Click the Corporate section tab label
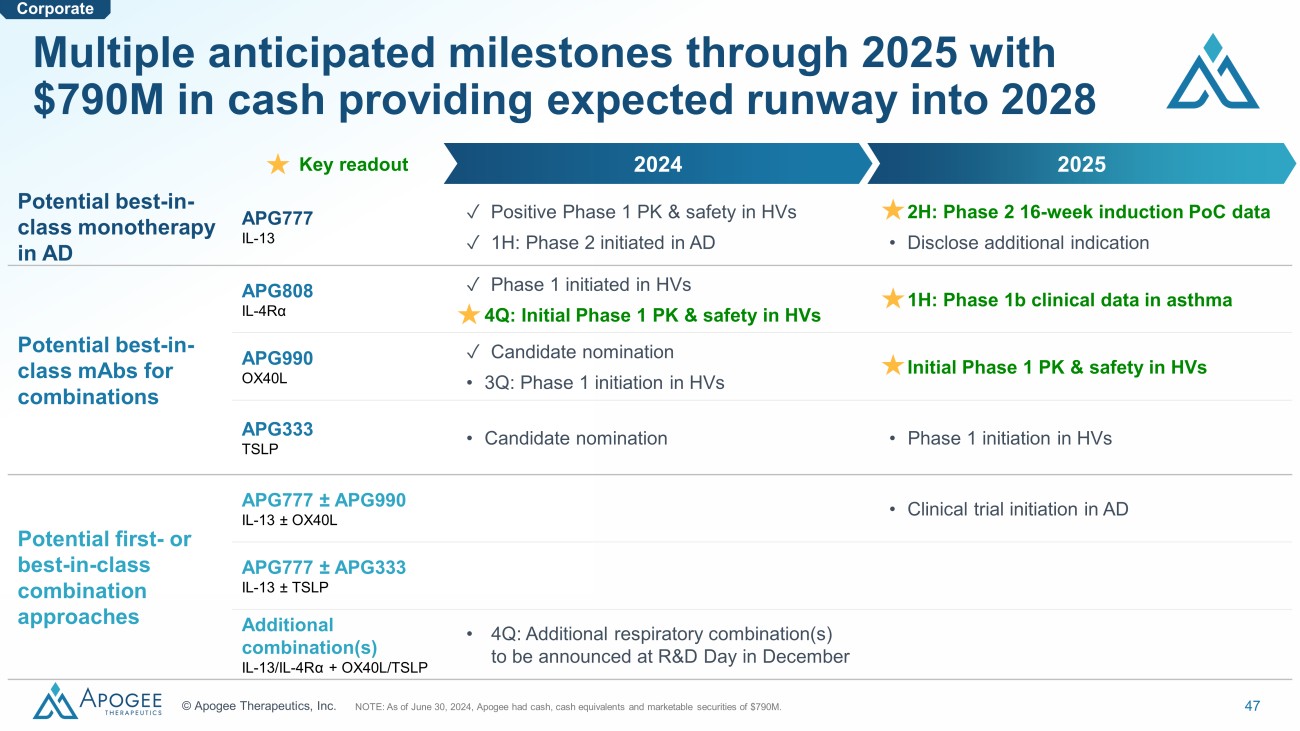The image size is (1300, 731). click(x=56, y=9)
